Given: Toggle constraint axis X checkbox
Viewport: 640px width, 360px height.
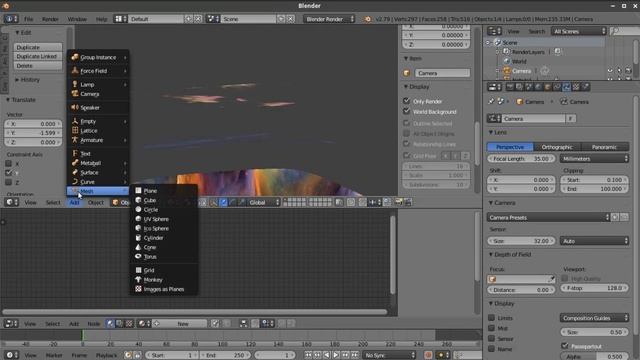Looking at the screenshot, I should point(9,163).
